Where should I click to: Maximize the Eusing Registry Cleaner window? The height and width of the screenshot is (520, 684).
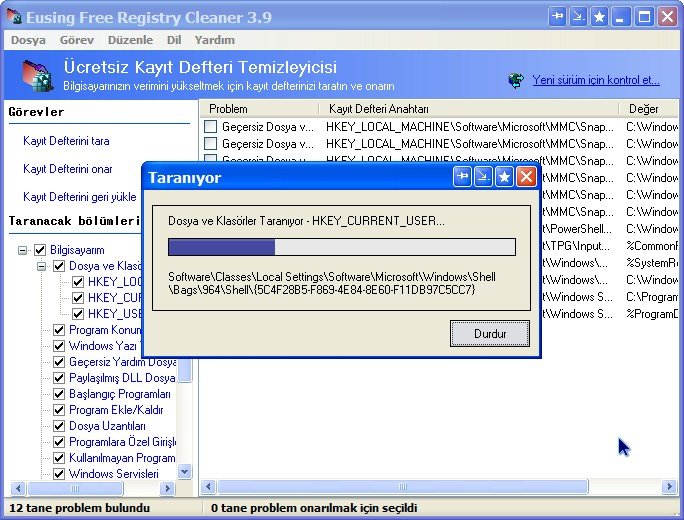644,17
